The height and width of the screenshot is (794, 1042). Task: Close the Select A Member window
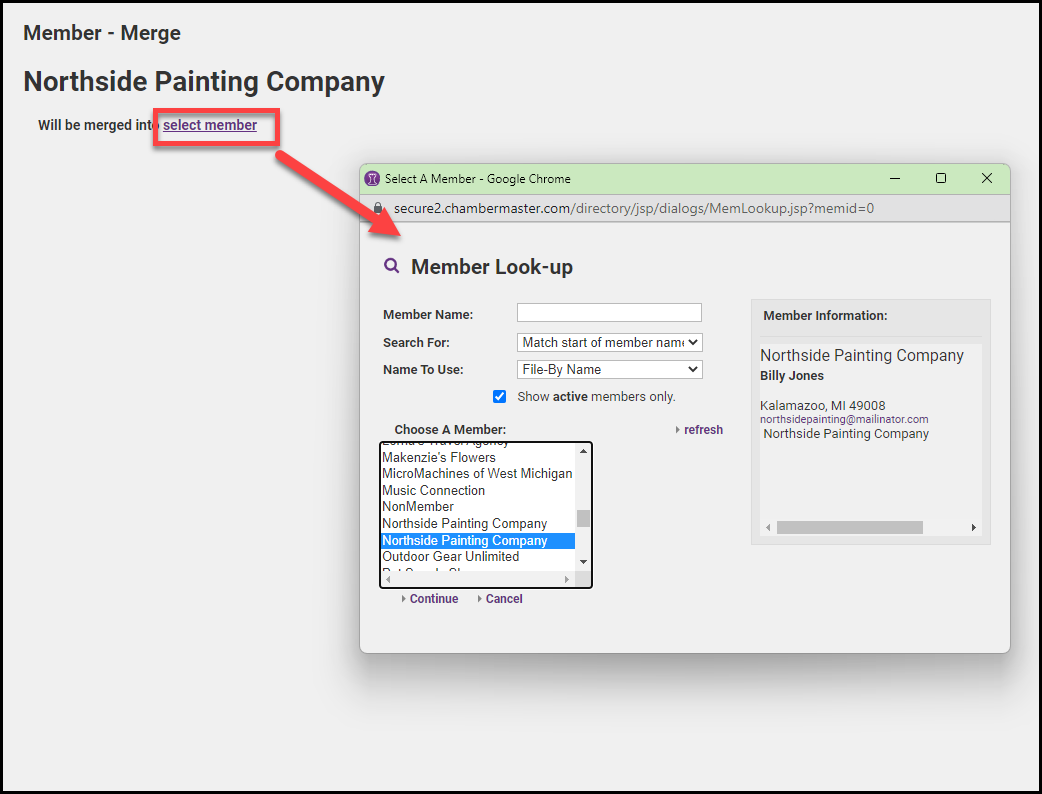tap(987, 178)
